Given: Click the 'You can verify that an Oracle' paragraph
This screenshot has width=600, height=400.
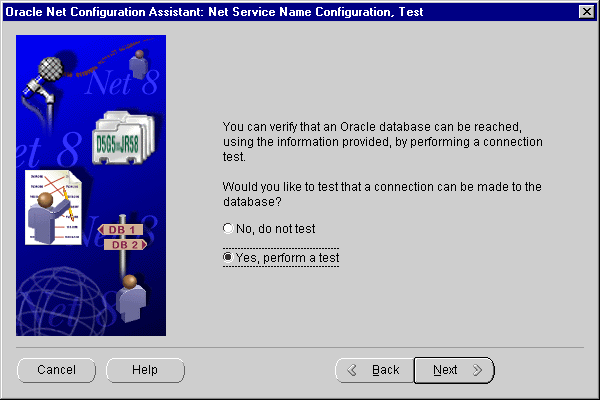Looking at the screenshot, I should (383, 142).
